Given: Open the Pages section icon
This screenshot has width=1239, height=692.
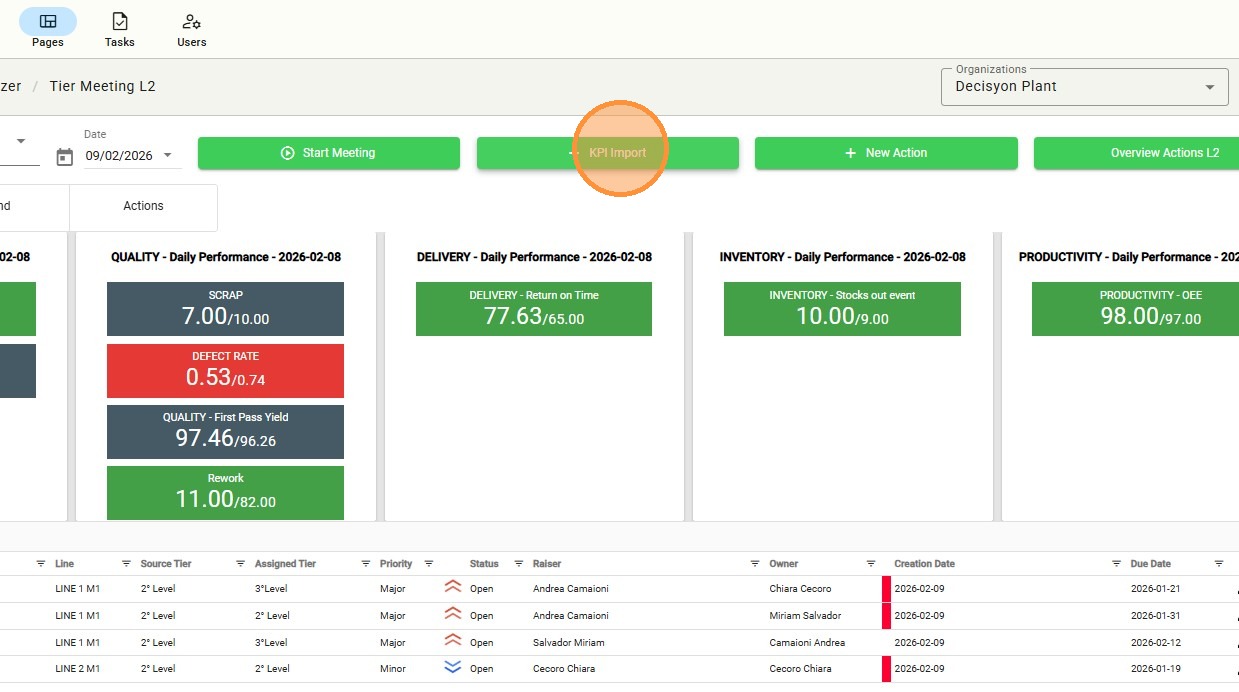Looking at the screenshot, I should point(47,22).
